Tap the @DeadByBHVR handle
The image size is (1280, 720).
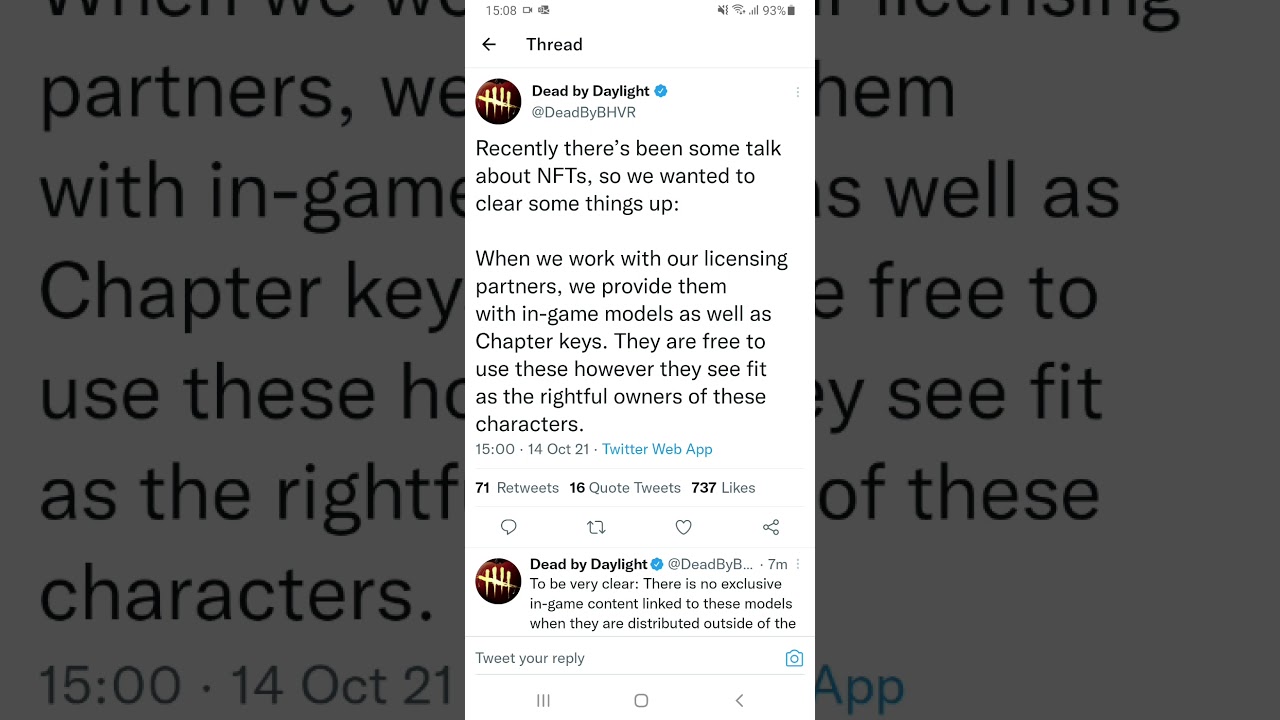pos(584,112)
